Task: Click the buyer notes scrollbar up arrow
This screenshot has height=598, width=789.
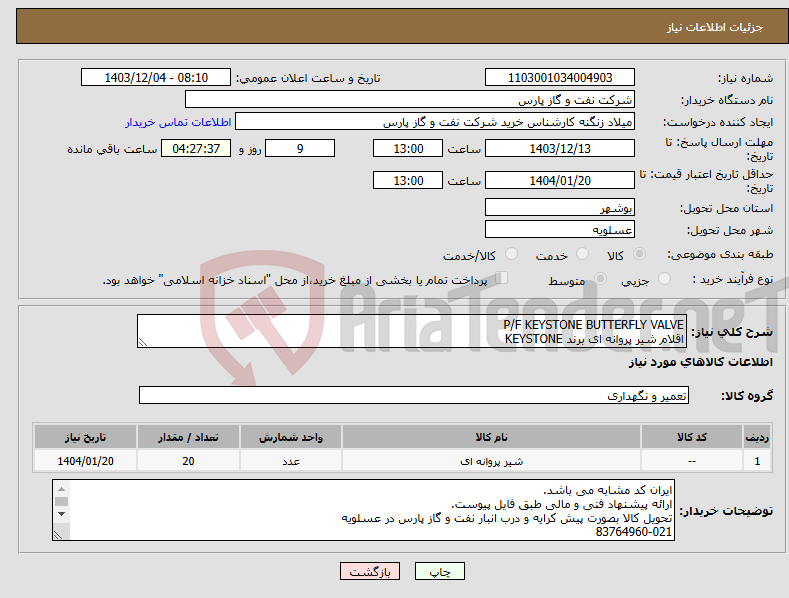Action: [x=61, y=489]
